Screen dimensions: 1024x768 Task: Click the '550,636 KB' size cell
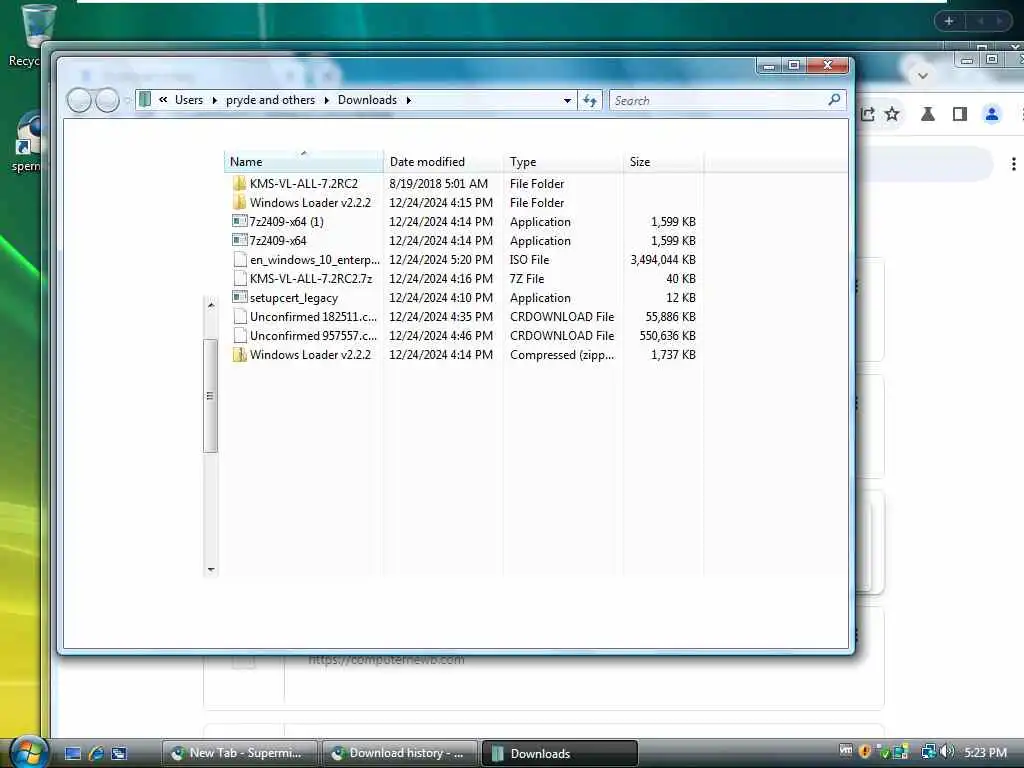667,335
